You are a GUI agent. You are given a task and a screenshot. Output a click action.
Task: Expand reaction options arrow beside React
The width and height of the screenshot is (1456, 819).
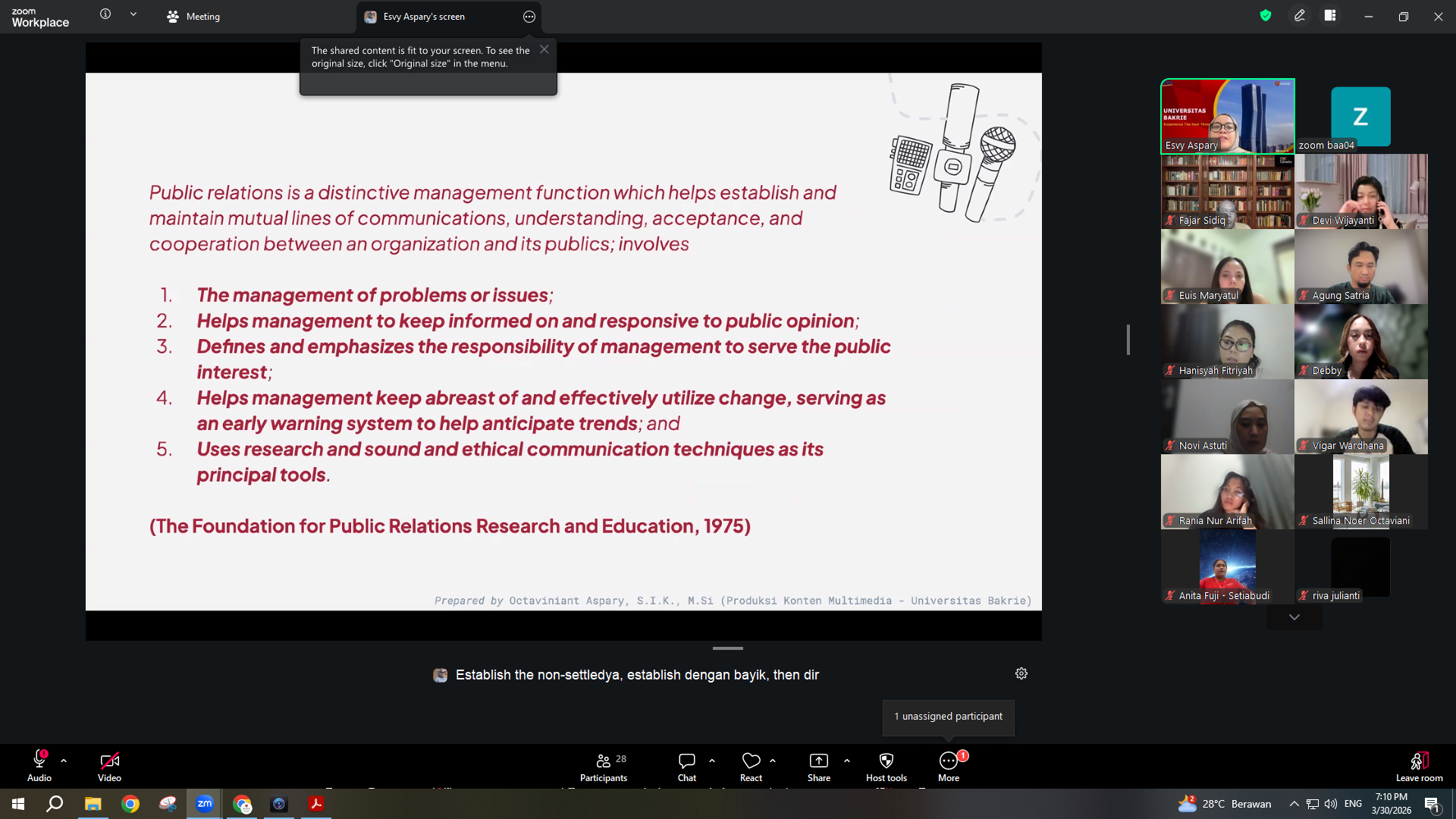pyautogui.click(x=773, y=761)
